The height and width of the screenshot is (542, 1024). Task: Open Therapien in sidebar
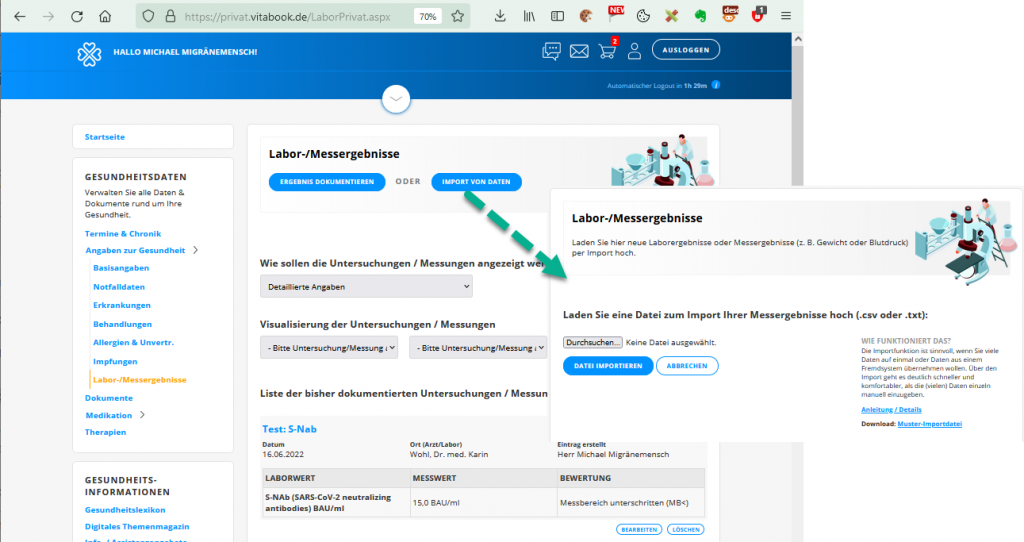pyautogui.click(x=105, y=432)
